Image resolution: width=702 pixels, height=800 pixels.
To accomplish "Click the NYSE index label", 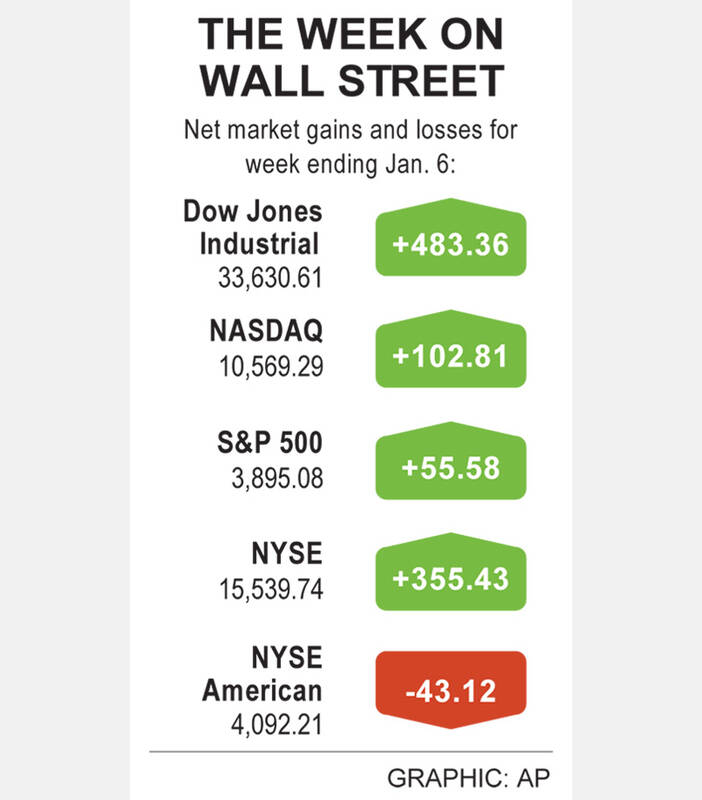I will point(287,554).
